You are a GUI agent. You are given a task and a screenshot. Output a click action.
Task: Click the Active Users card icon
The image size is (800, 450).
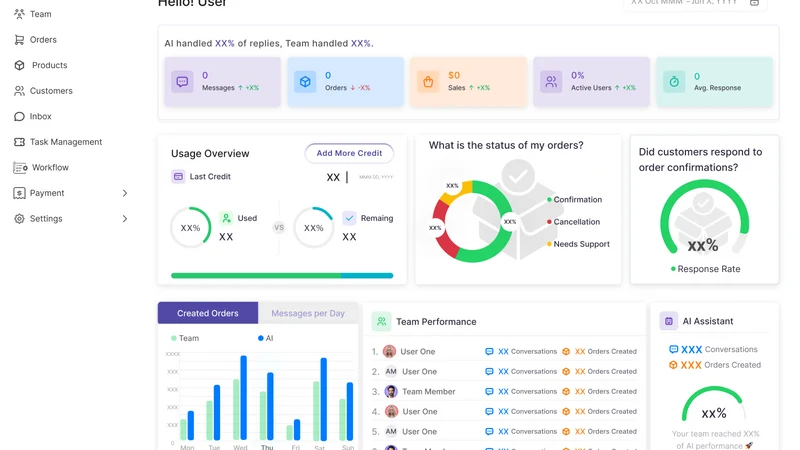point(551,82)
